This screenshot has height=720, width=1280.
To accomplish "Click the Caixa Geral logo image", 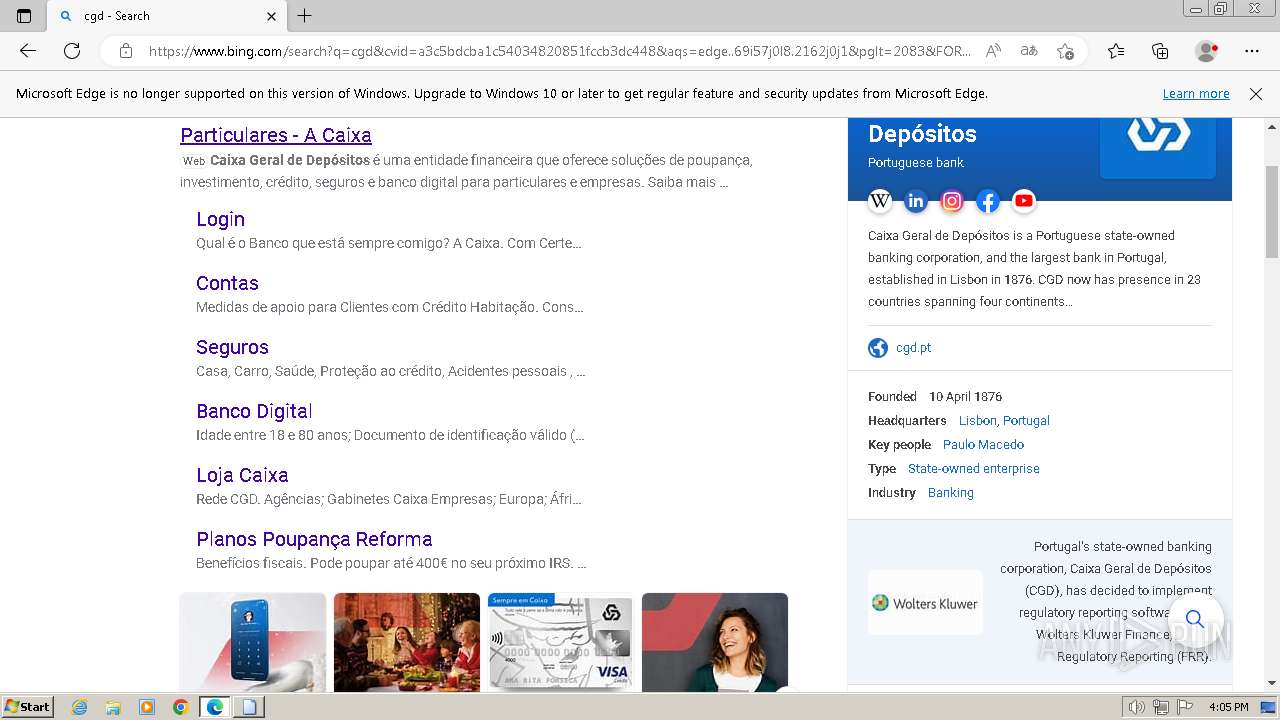I will coord(1158,148).
